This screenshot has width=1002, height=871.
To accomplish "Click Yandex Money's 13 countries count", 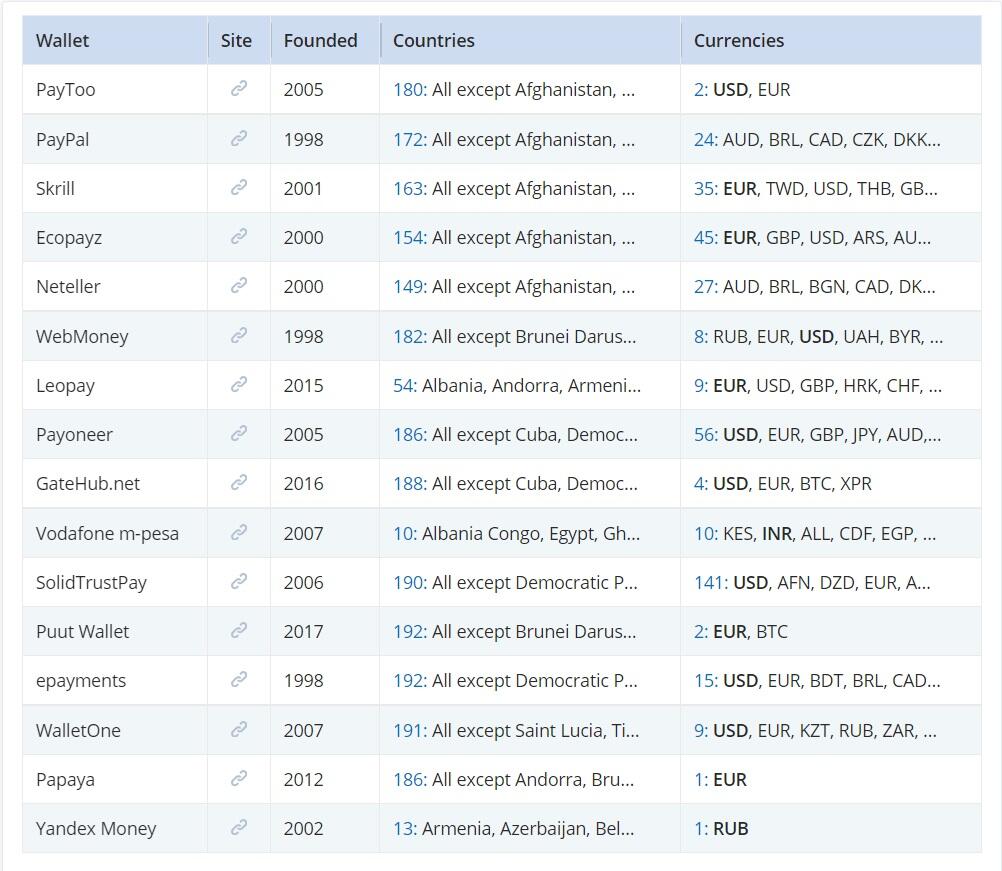I will click(405, 829).
